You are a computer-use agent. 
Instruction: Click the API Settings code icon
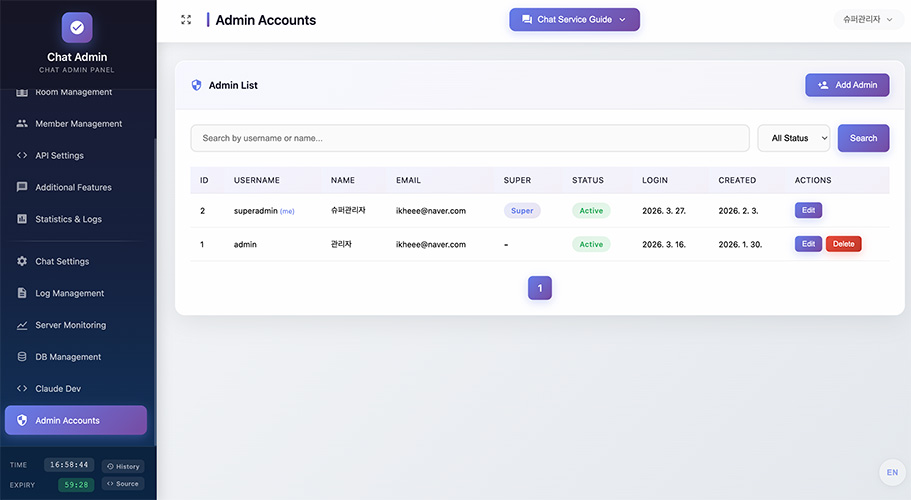(22, 155)
